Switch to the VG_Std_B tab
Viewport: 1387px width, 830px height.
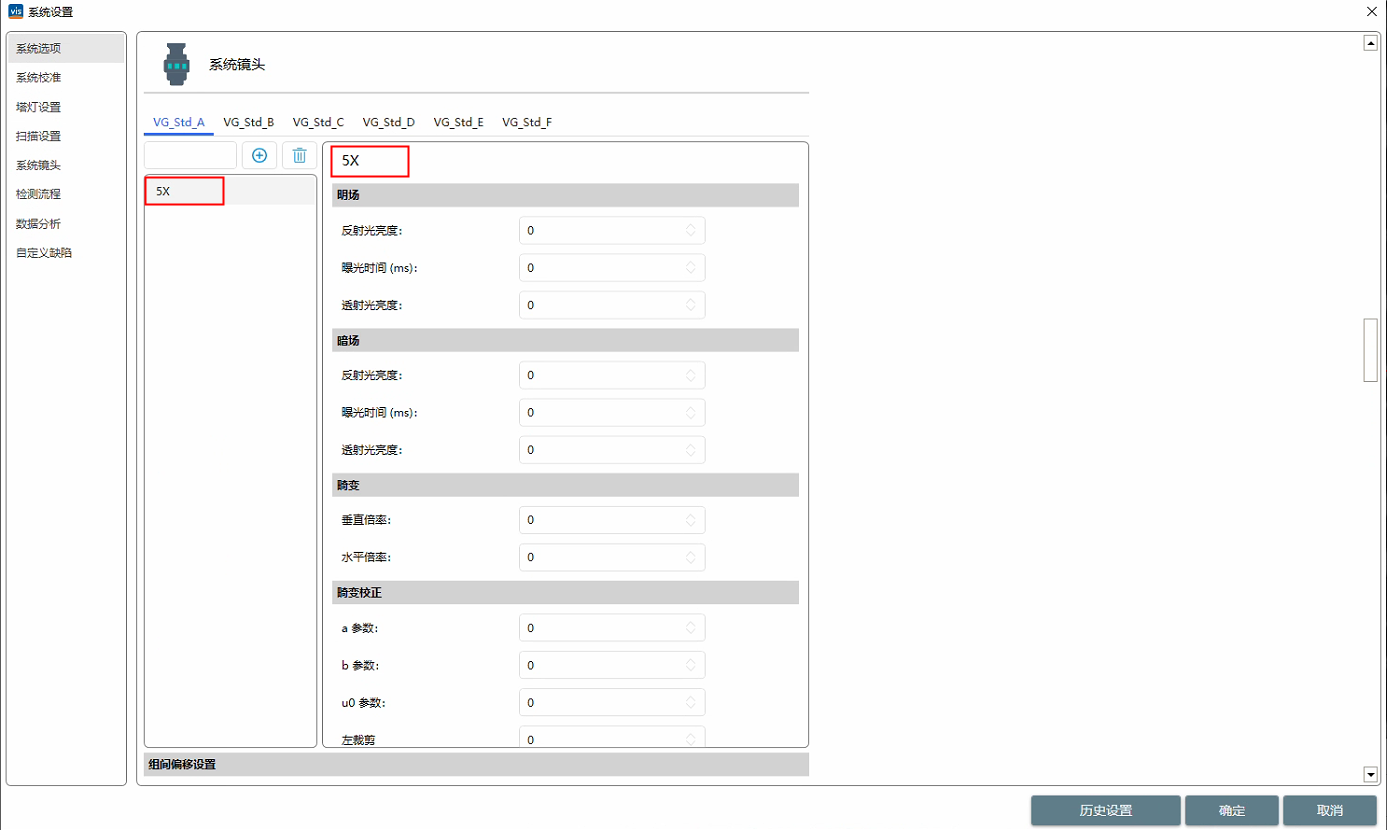pyautogui.click(x=248, y=122)
